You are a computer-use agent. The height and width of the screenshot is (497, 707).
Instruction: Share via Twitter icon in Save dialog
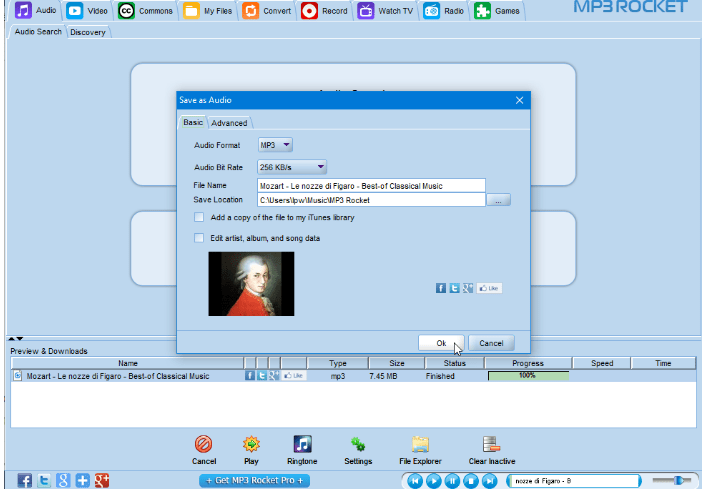coord(454,288)
